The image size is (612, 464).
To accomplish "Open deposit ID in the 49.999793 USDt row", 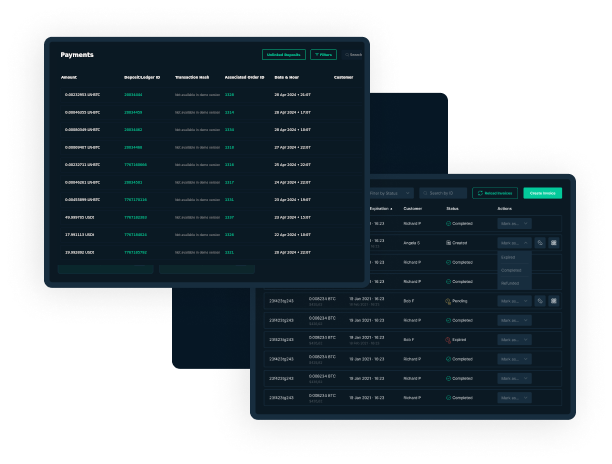I will click(135, 217).
